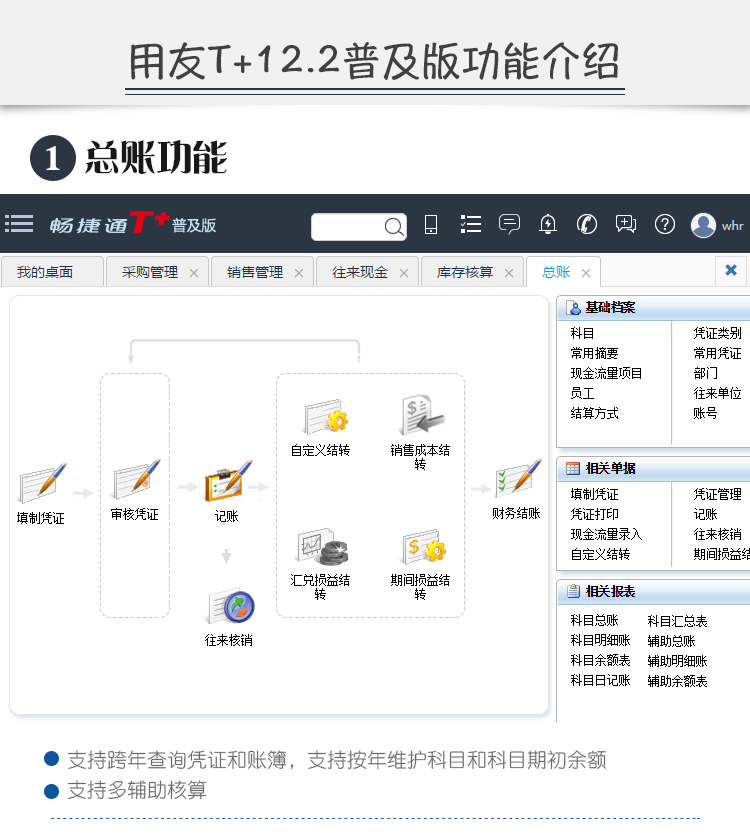The width and height of the screenshot is (750, 836).
Task: Open 凭证类别 link
Action: [x=717, y=333]
